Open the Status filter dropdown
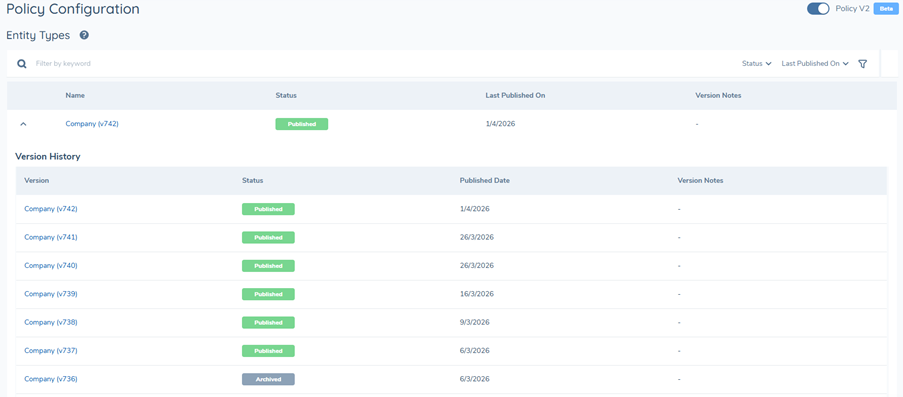The width and height of the screenshot is (903, 397). [x=756, y=64]
